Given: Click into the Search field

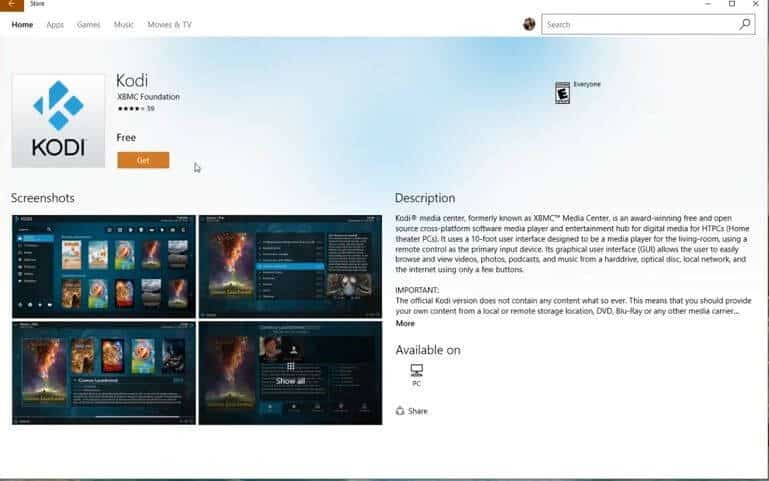Looking at the screenshot, I should [648, 24].
